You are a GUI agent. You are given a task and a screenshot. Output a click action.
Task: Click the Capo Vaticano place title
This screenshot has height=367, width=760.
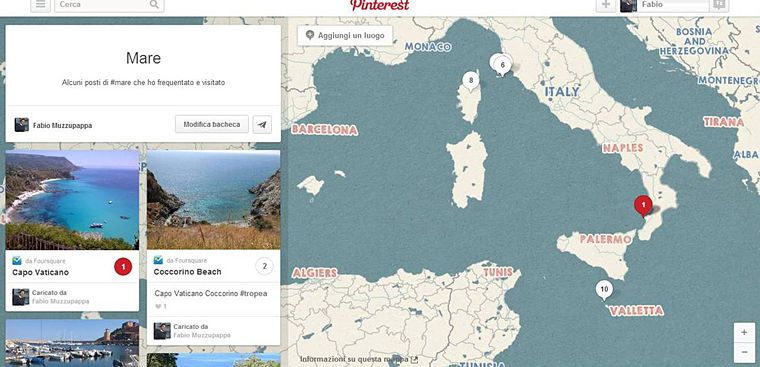point(41,272)
